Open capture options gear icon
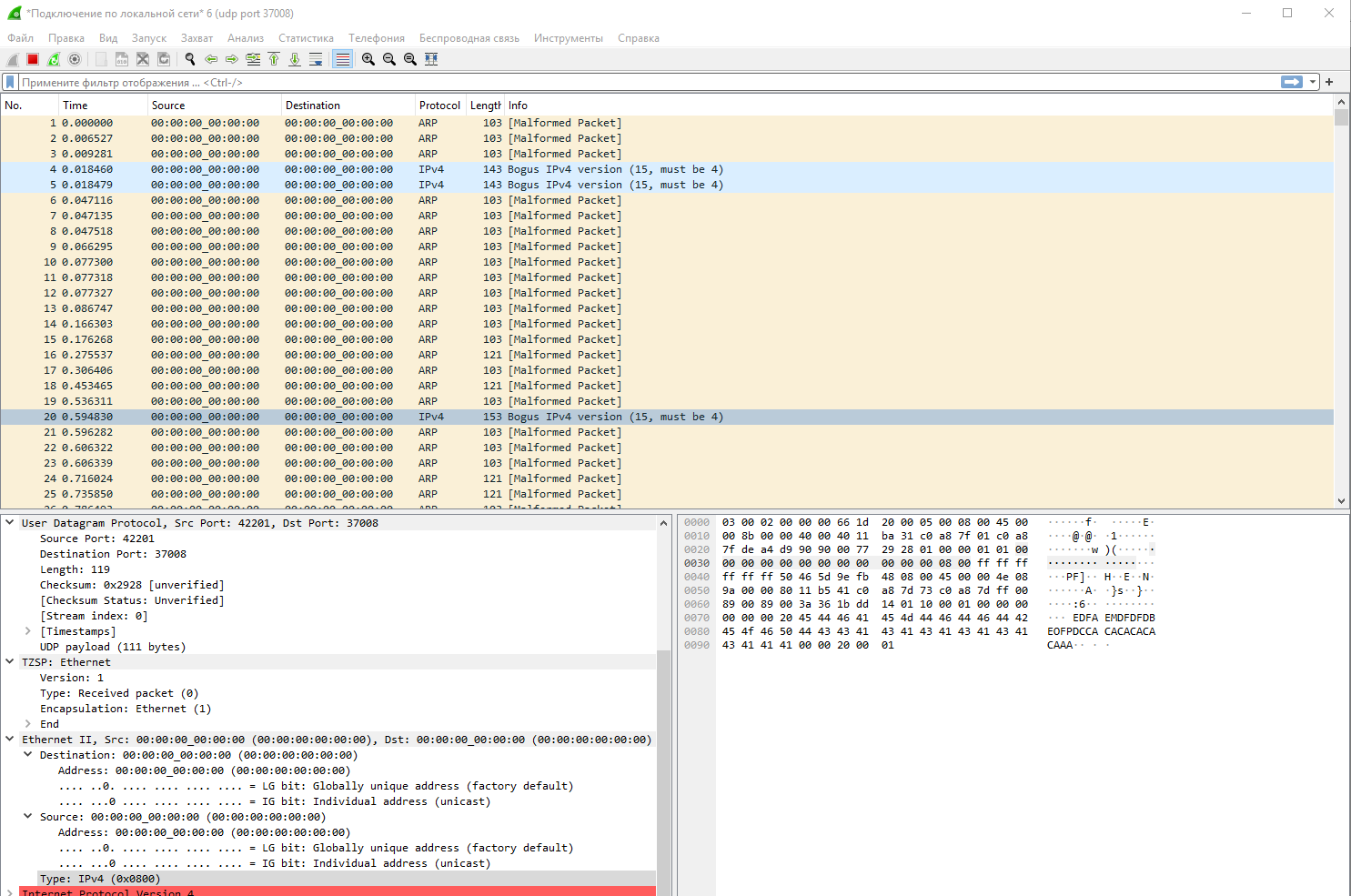 (x=75, y=59)
